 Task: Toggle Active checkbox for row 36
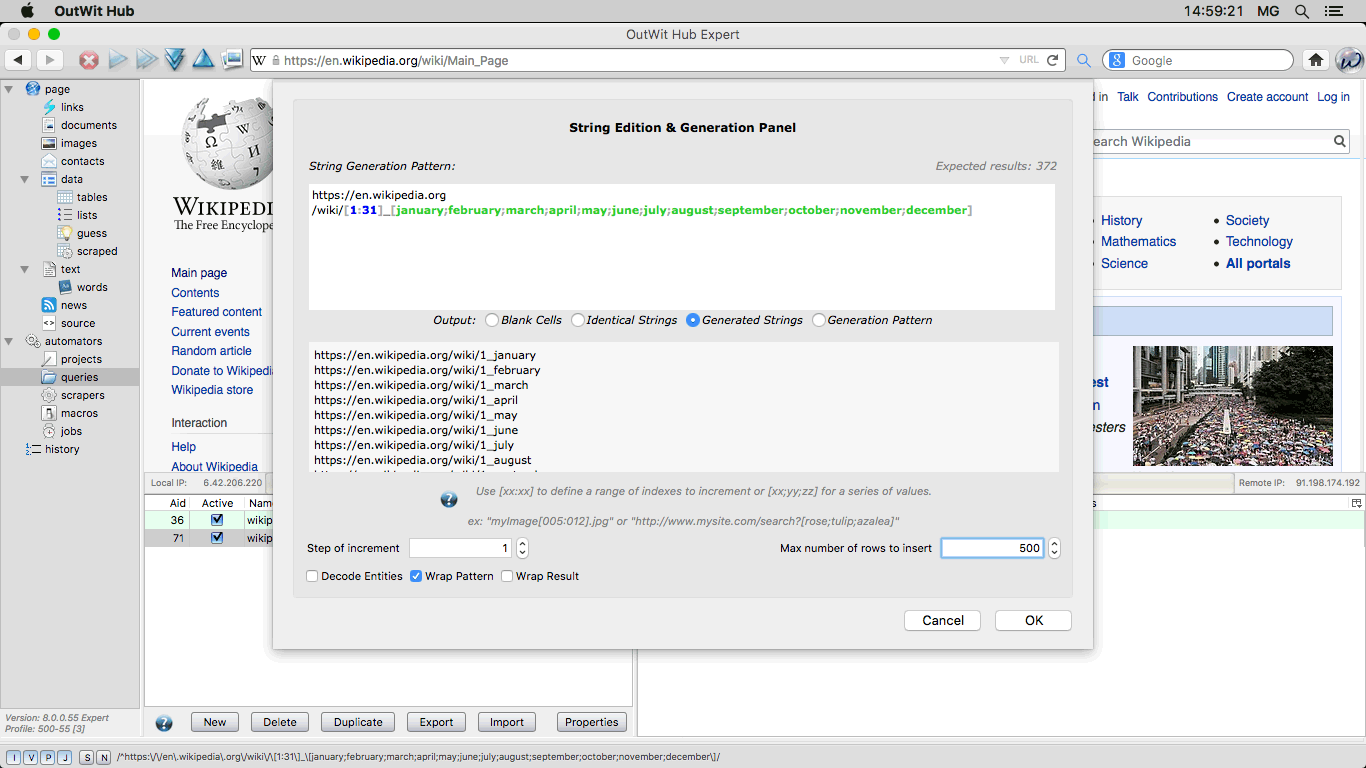pos(217,520)
